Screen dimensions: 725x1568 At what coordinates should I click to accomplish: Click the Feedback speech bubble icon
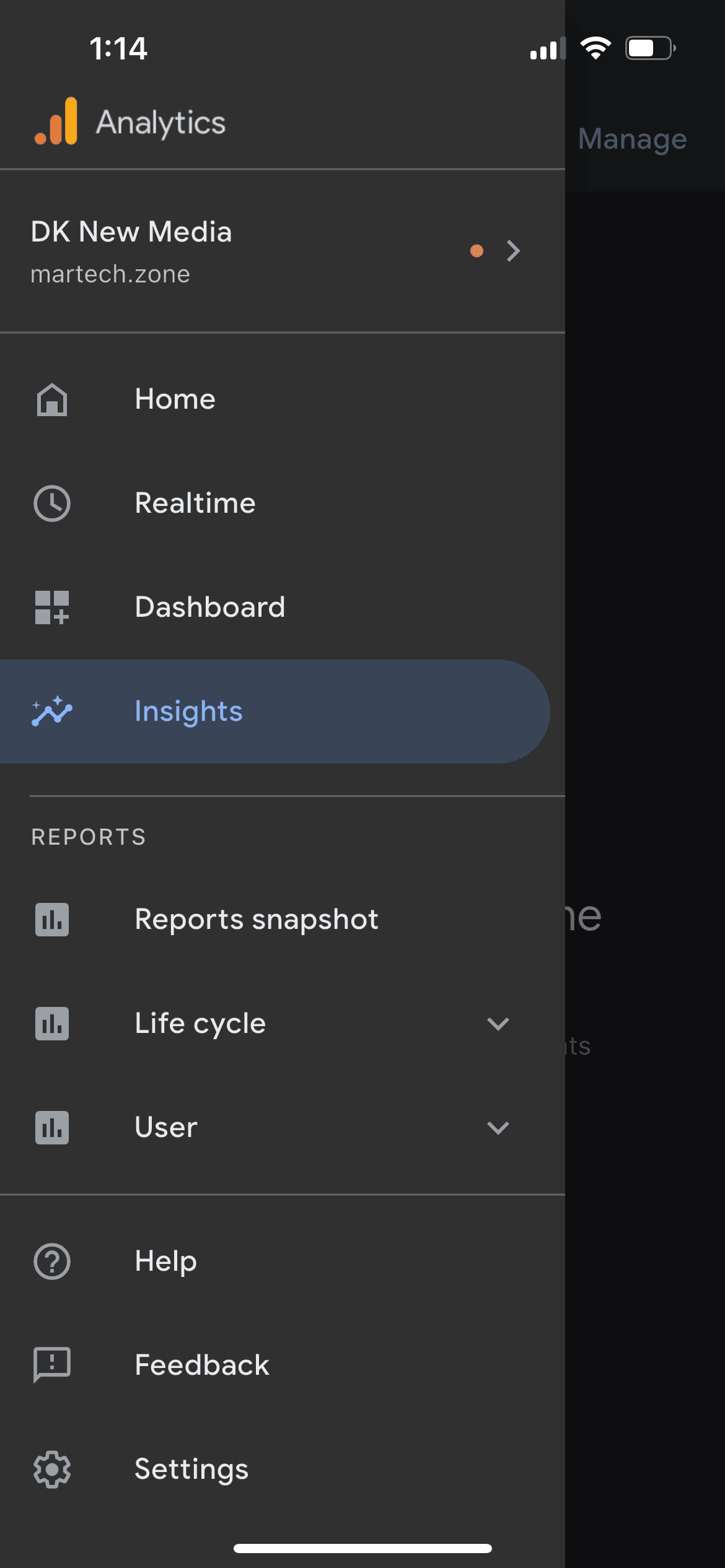pos(52,1365)
